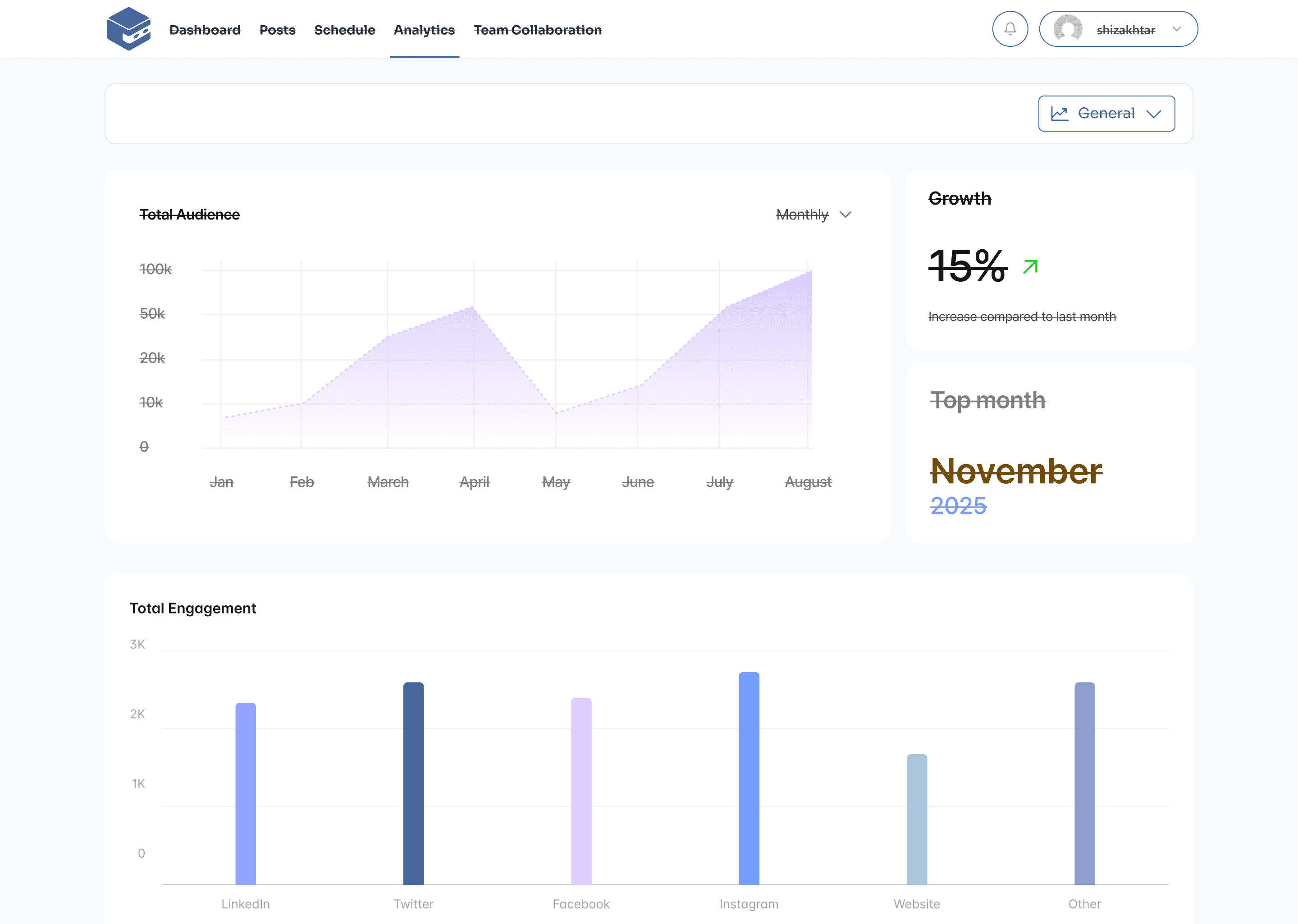Click the April peak on audience chart
The image size is (1298, 924).
[473, 308]
